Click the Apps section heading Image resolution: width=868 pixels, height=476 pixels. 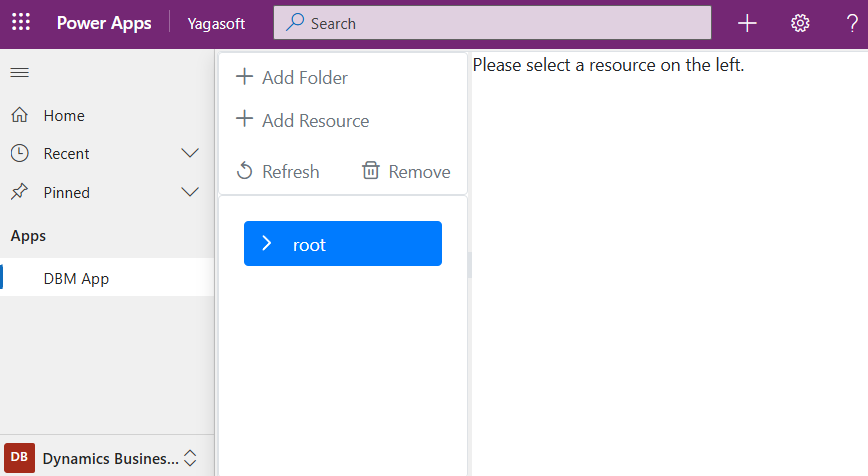pyautogui.click(x=28, y=236)
